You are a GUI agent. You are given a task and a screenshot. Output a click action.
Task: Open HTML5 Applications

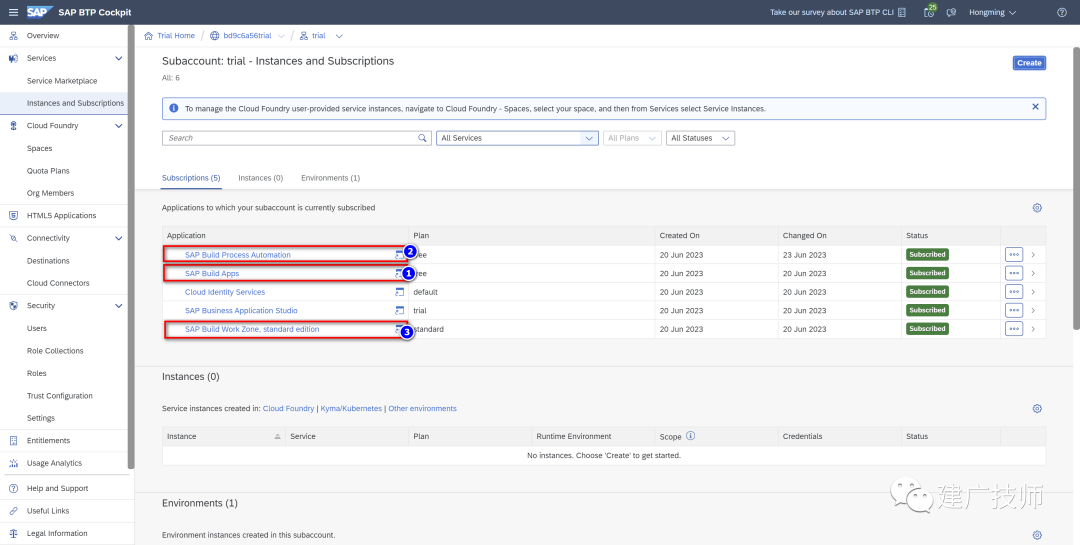[x=61, y=216]
